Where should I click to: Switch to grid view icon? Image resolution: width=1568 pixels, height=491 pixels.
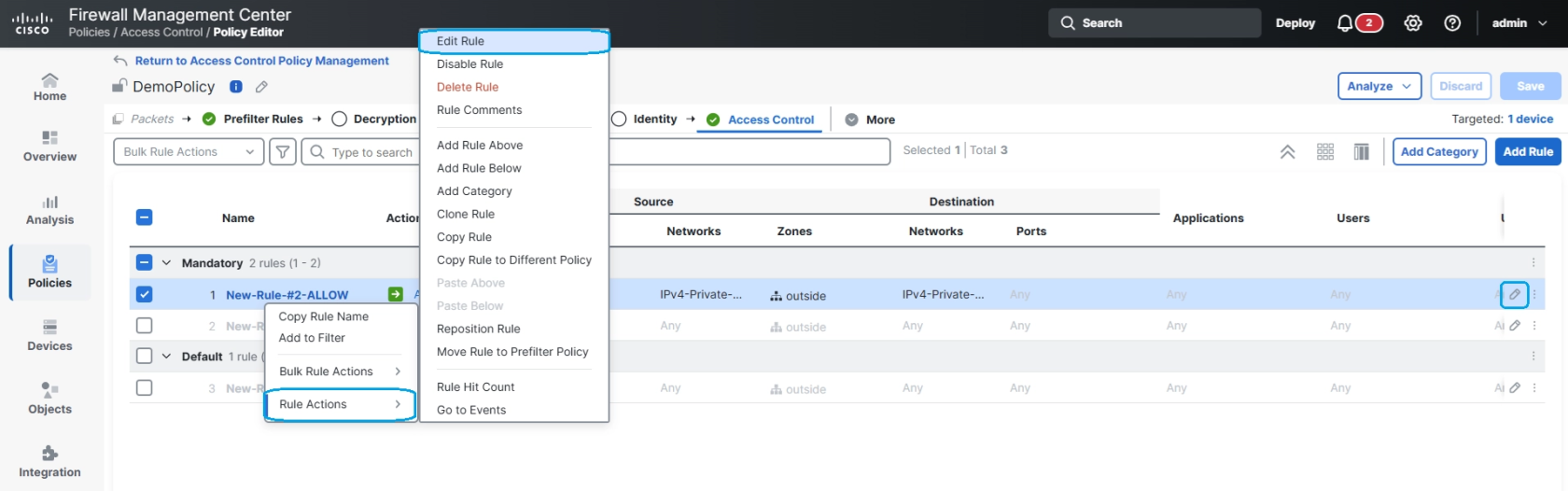[x=1325, y=152]
